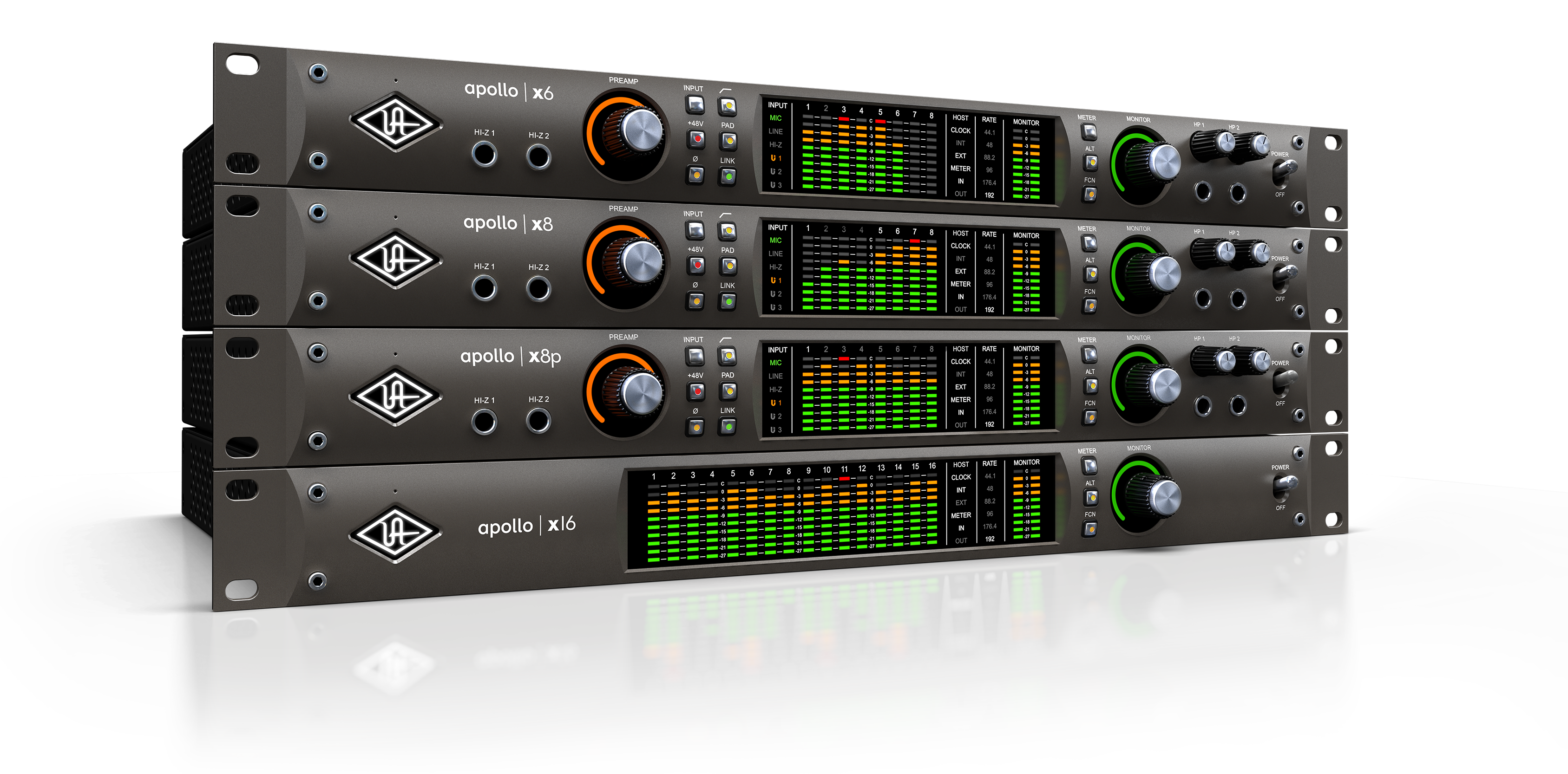Click the 'HOST' label on apollo x16 display
This screenshot has height=774, width=1568.
[x=960, y=464]
